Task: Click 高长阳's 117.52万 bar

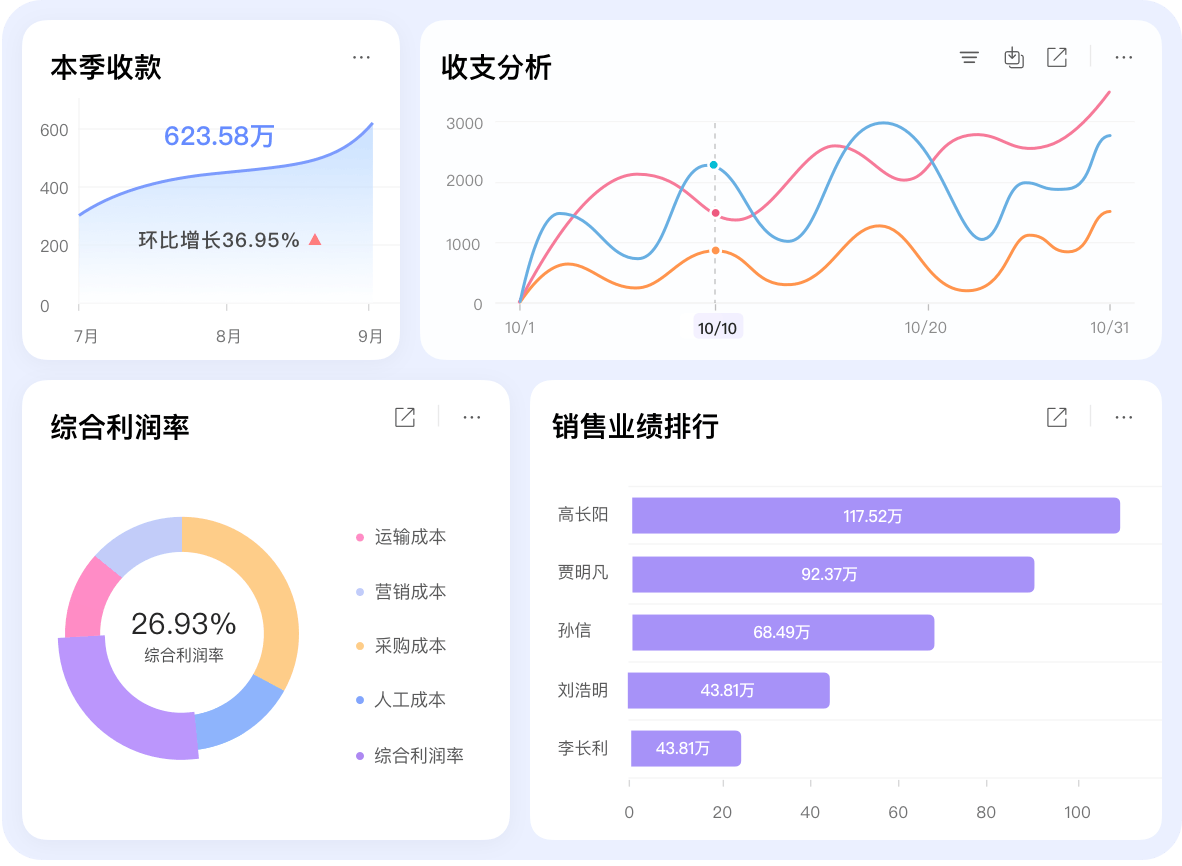Action: [x=875, y=515]
